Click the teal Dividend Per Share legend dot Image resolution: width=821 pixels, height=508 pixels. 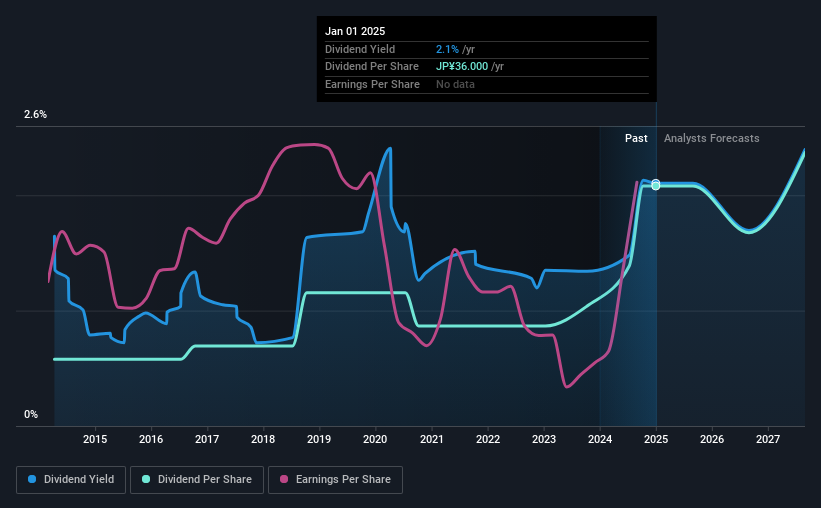pyautogui.click(x=146, y=479)
